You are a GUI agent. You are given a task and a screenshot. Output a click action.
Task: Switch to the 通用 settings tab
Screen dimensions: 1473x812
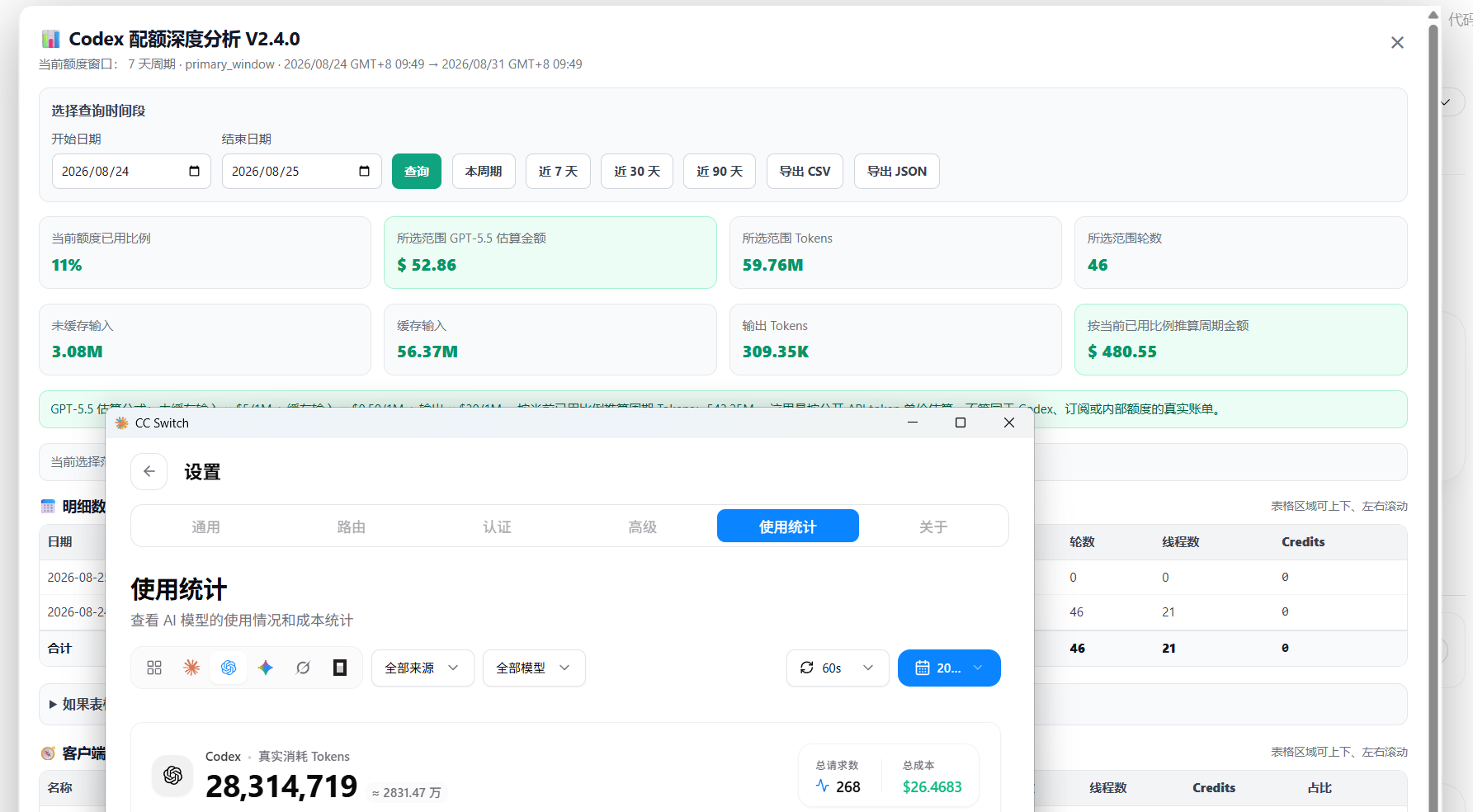tap(205, 526)
